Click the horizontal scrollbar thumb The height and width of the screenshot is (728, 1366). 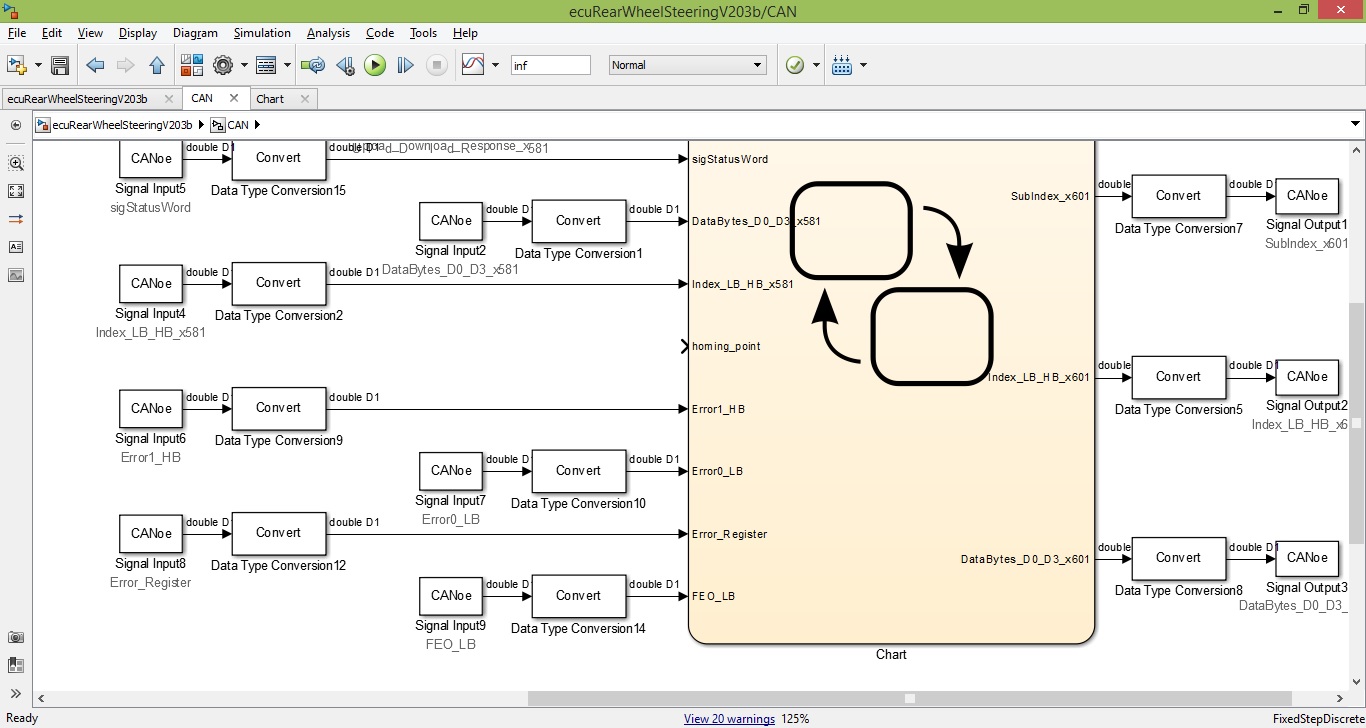point(910,699)
